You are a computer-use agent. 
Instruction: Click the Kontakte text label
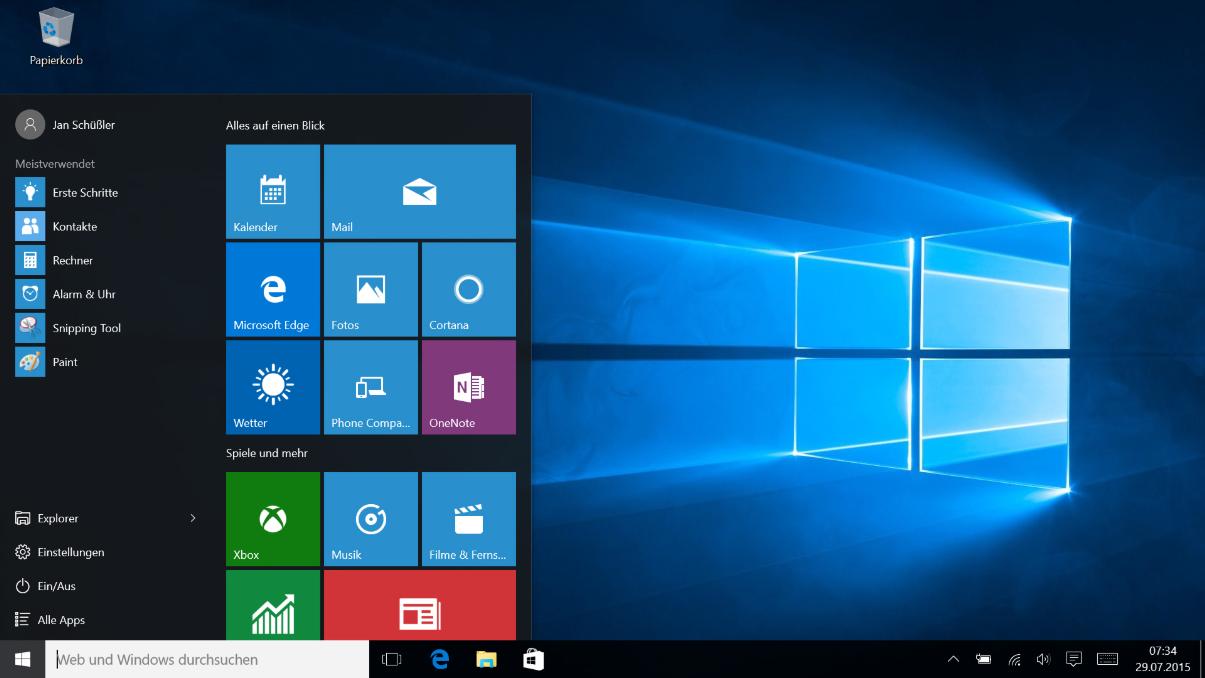[x=75, y=226]
